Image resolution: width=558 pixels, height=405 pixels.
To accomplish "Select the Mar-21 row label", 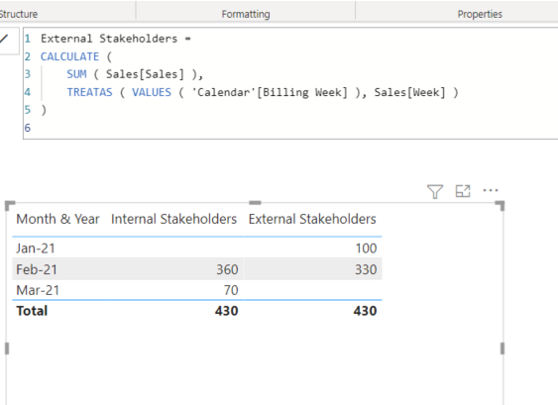I will (x=38, y=290).
